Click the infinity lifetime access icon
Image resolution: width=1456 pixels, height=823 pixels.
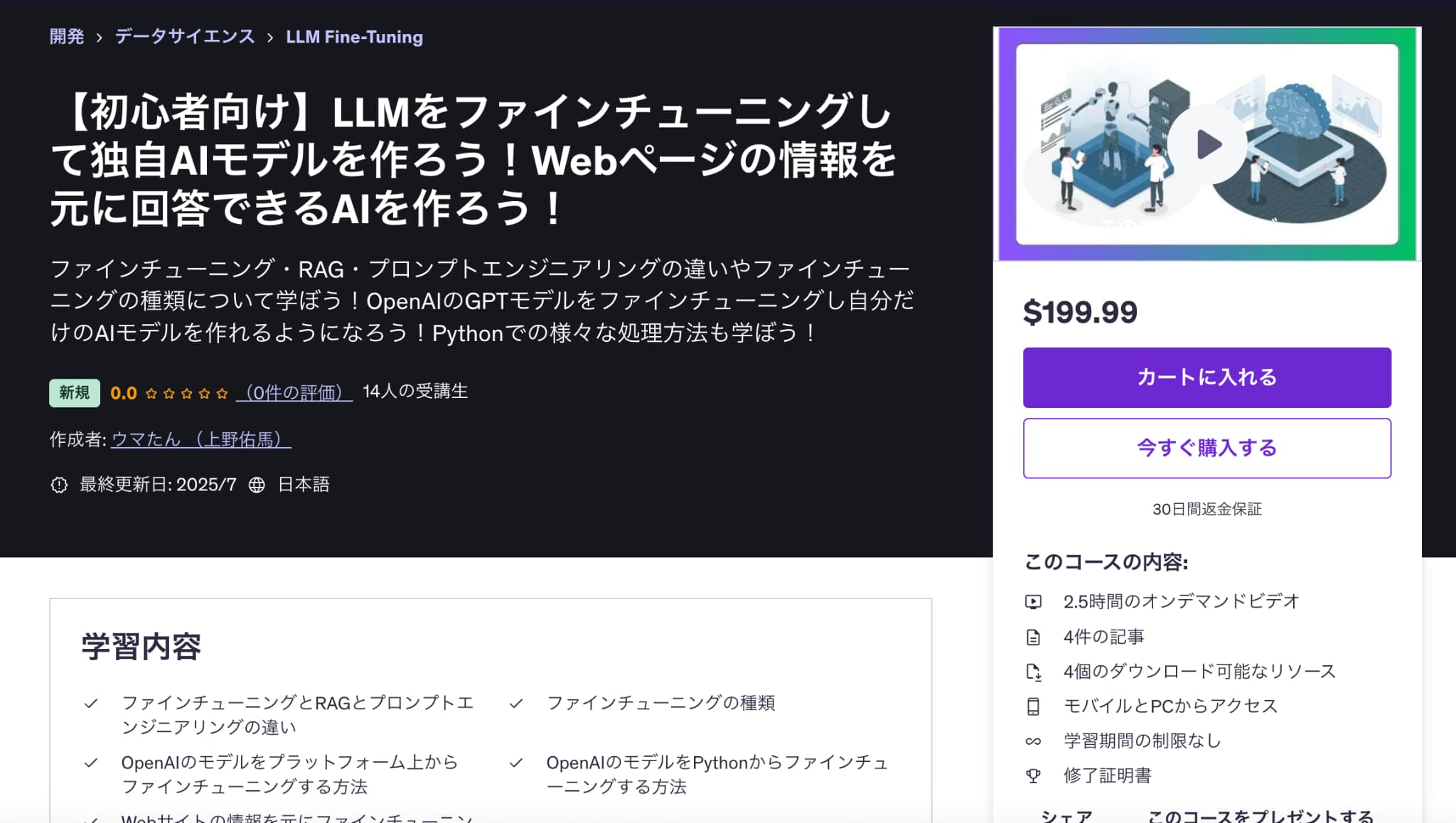tap(1033, 741)
